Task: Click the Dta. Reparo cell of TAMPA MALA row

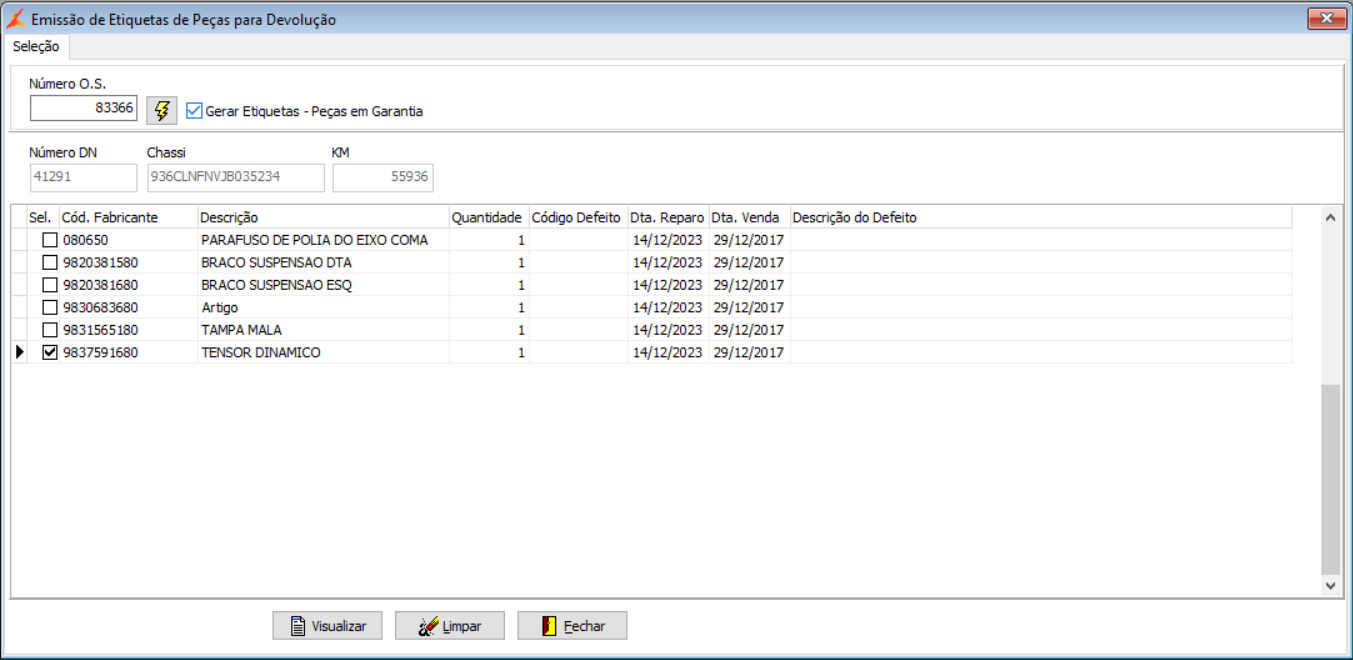Action: tap(668, 330)
